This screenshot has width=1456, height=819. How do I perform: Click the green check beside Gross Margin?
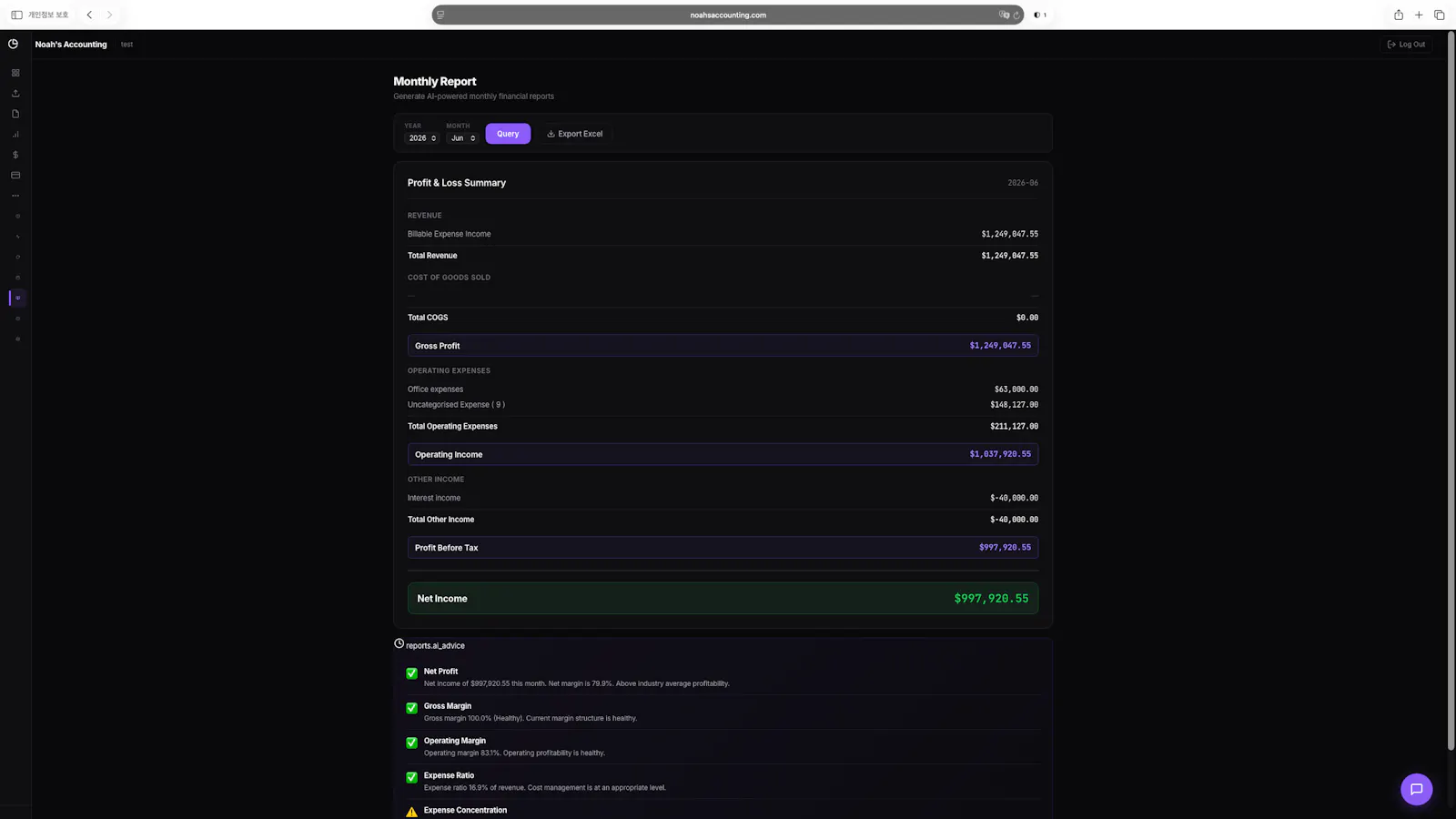click(x=411, y=708)
